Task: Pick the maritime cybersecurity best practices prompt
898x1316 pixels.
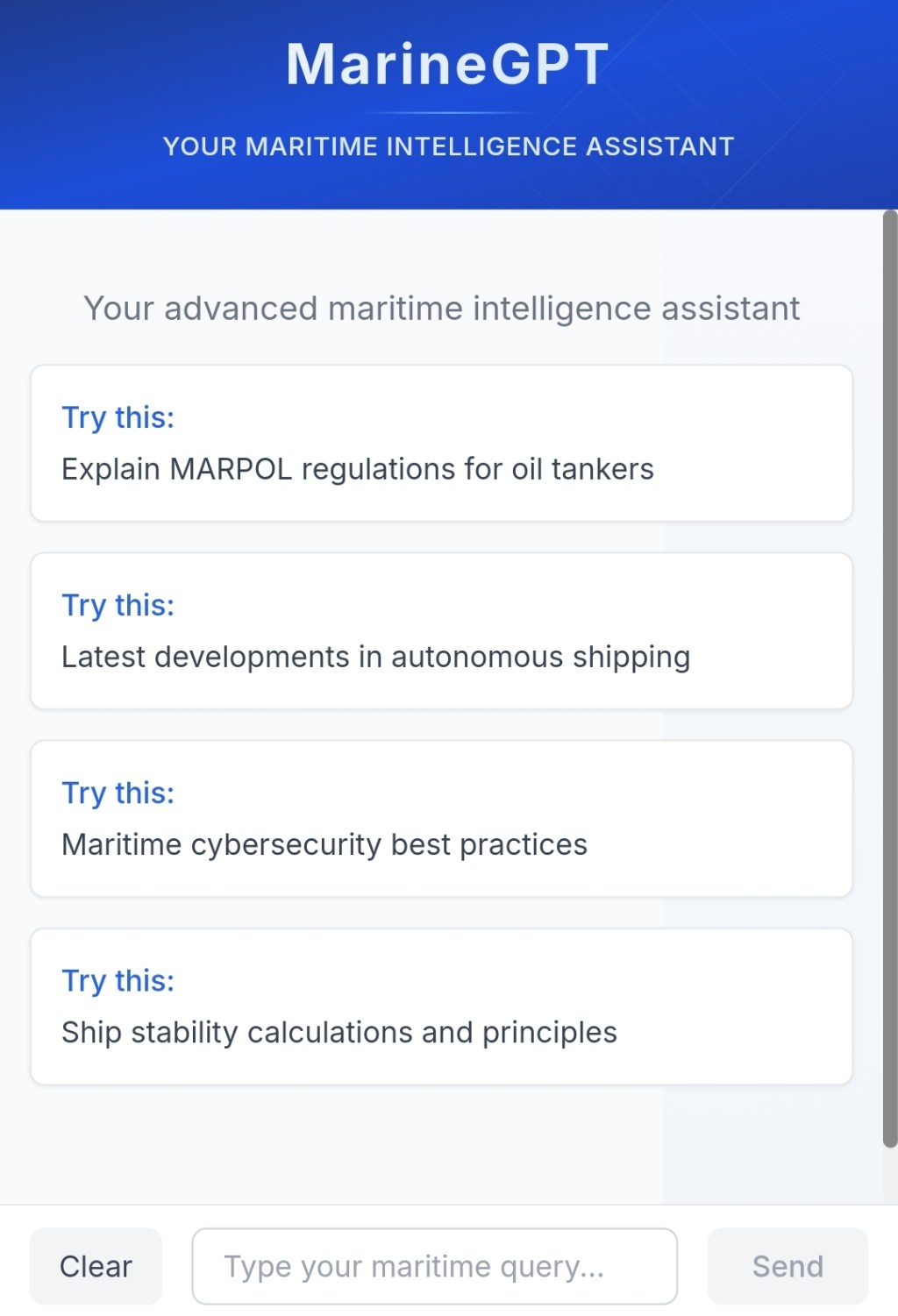Action: tap(441, 817)
